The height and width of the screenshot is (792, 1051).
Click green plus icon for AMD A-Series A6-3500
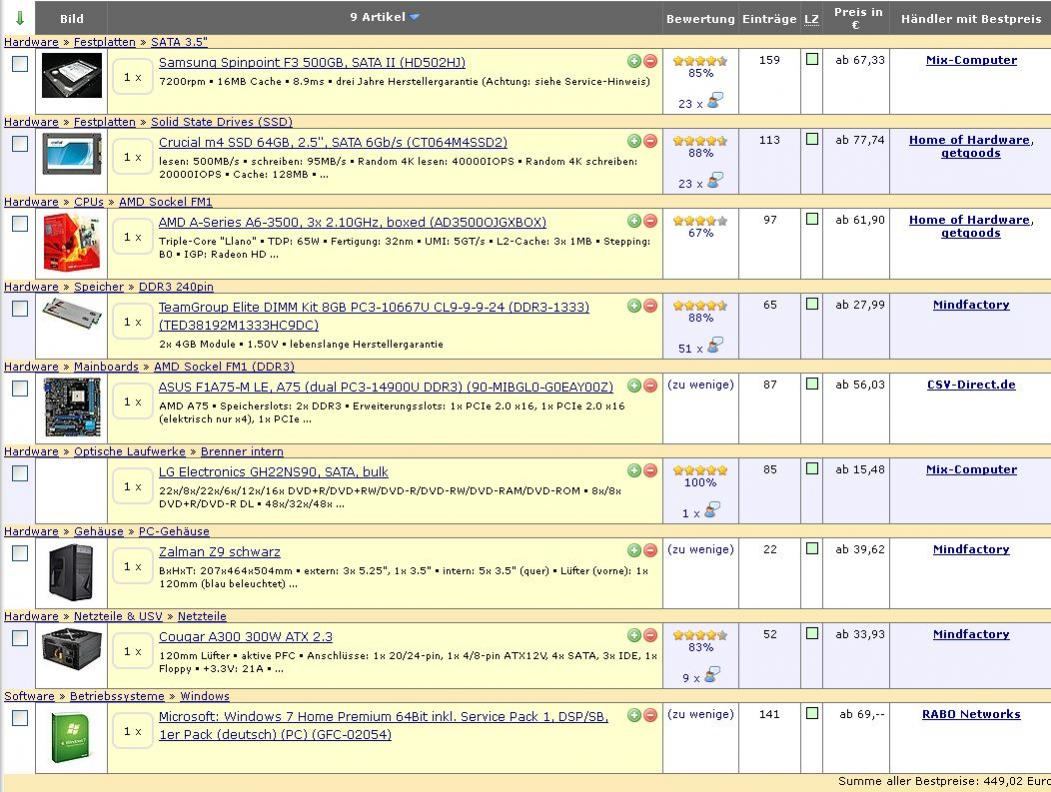click(634, 221)
